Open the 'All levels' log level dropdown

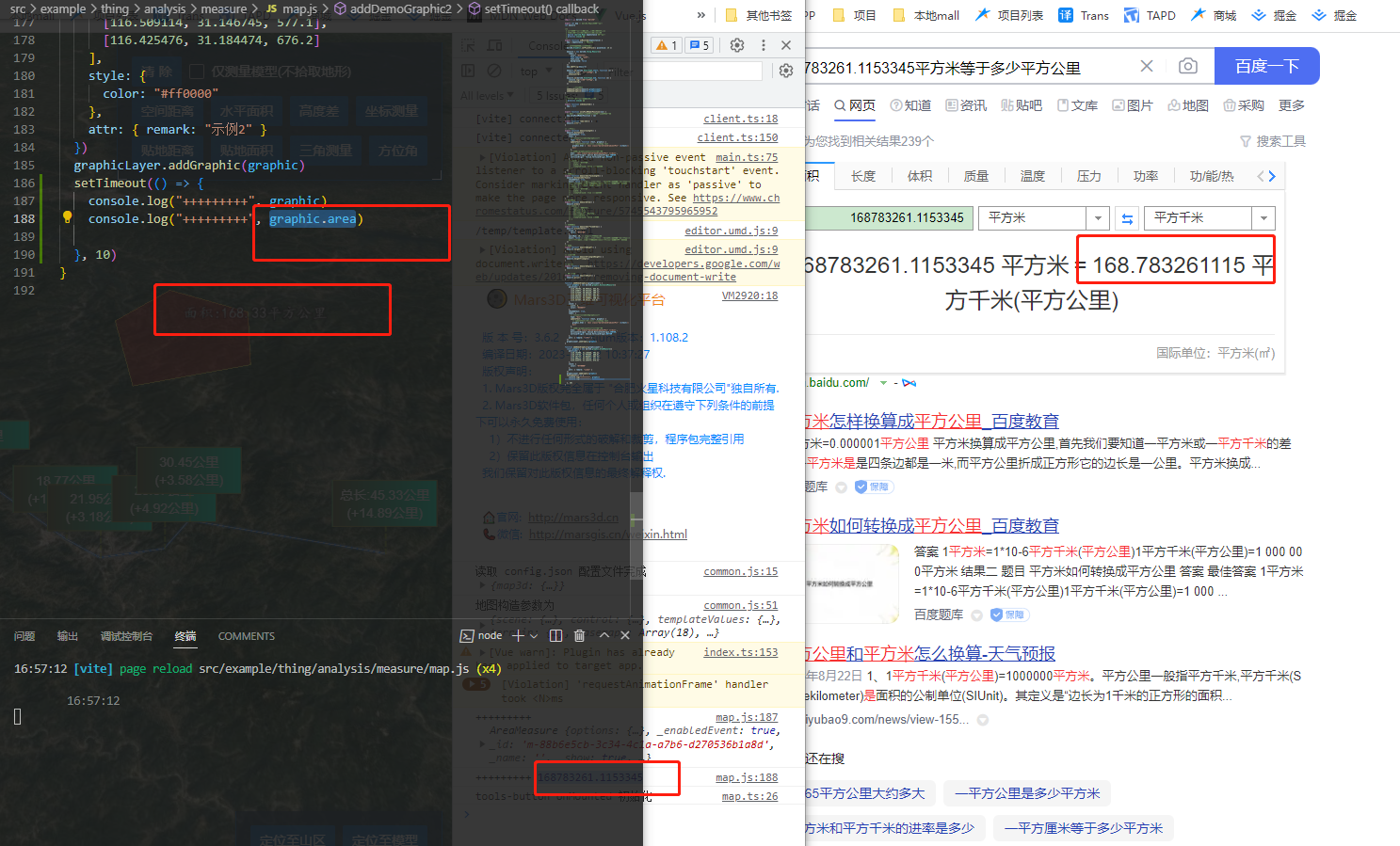coord(487,96)
